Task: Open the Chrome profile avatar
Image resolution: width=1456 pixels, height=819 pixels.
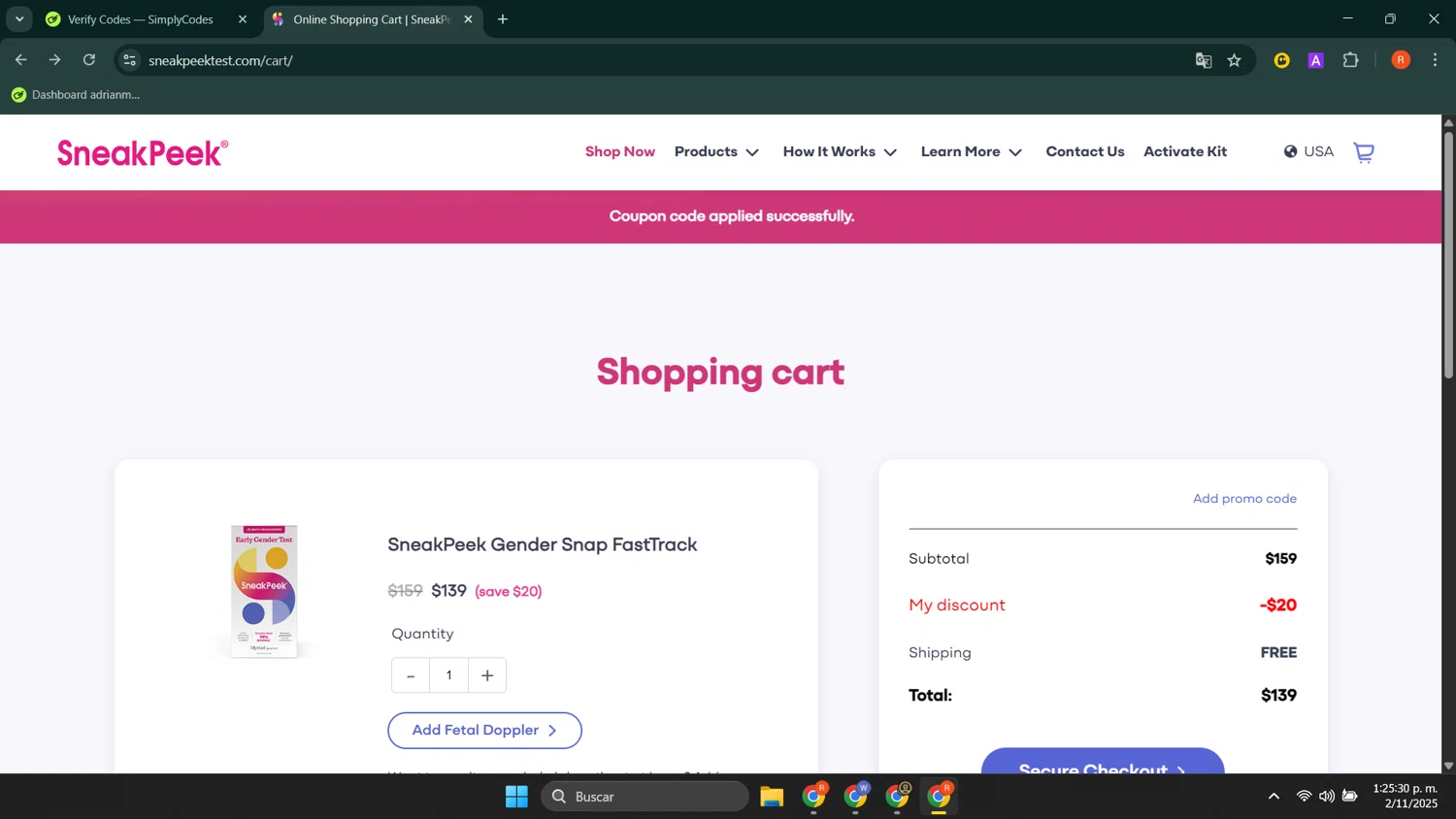Action: click(x=1401, y=60)
